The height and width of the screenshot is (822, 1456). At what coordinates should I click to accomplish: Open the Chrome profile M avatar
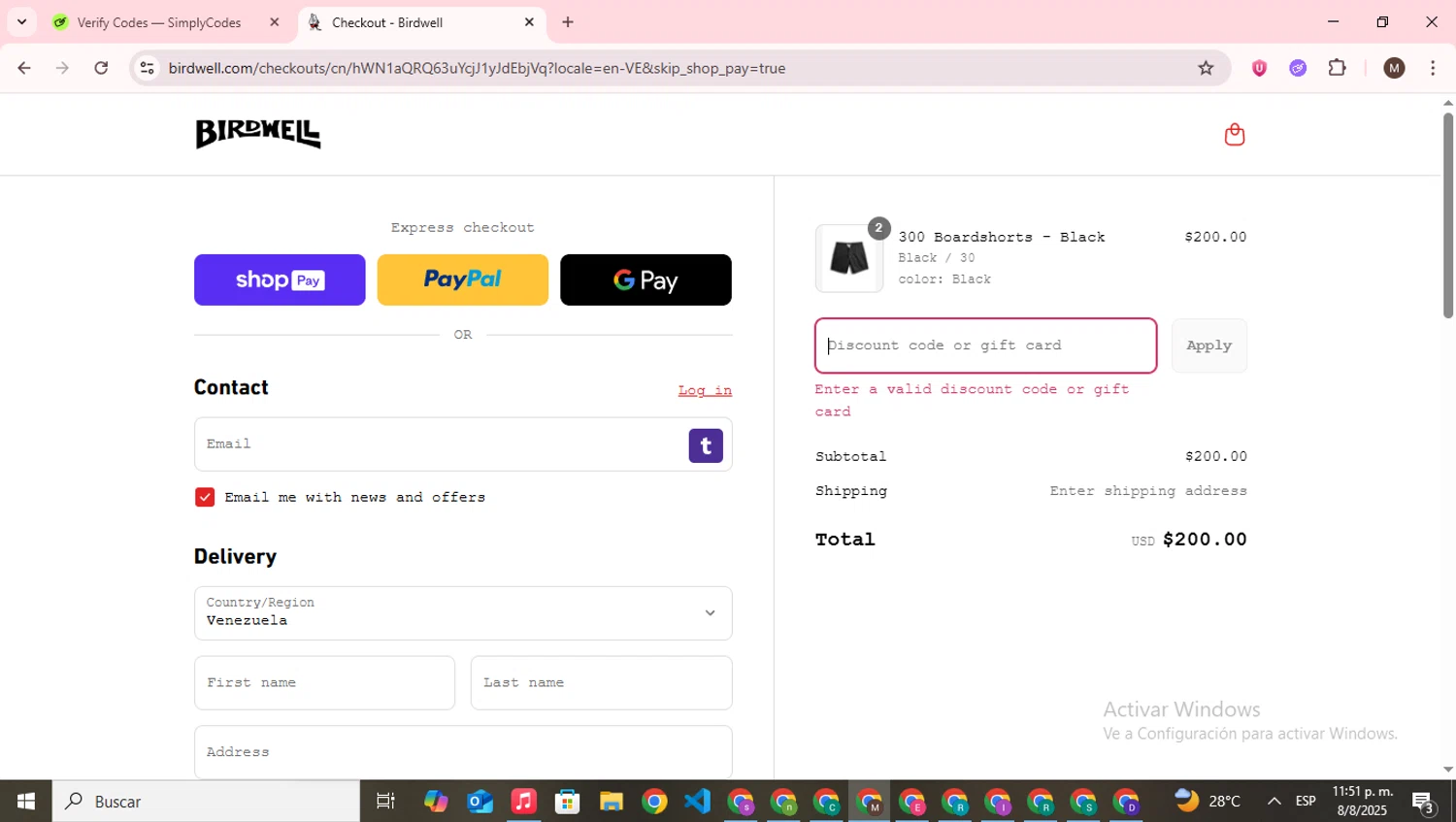(1394, 68)
